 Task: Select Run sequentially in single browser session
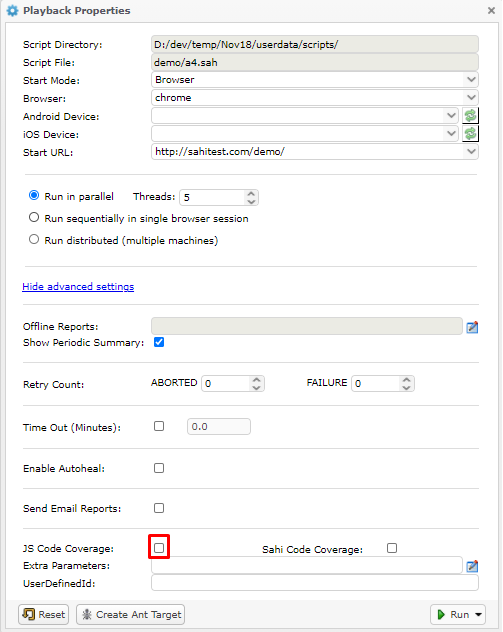point(34,218)
